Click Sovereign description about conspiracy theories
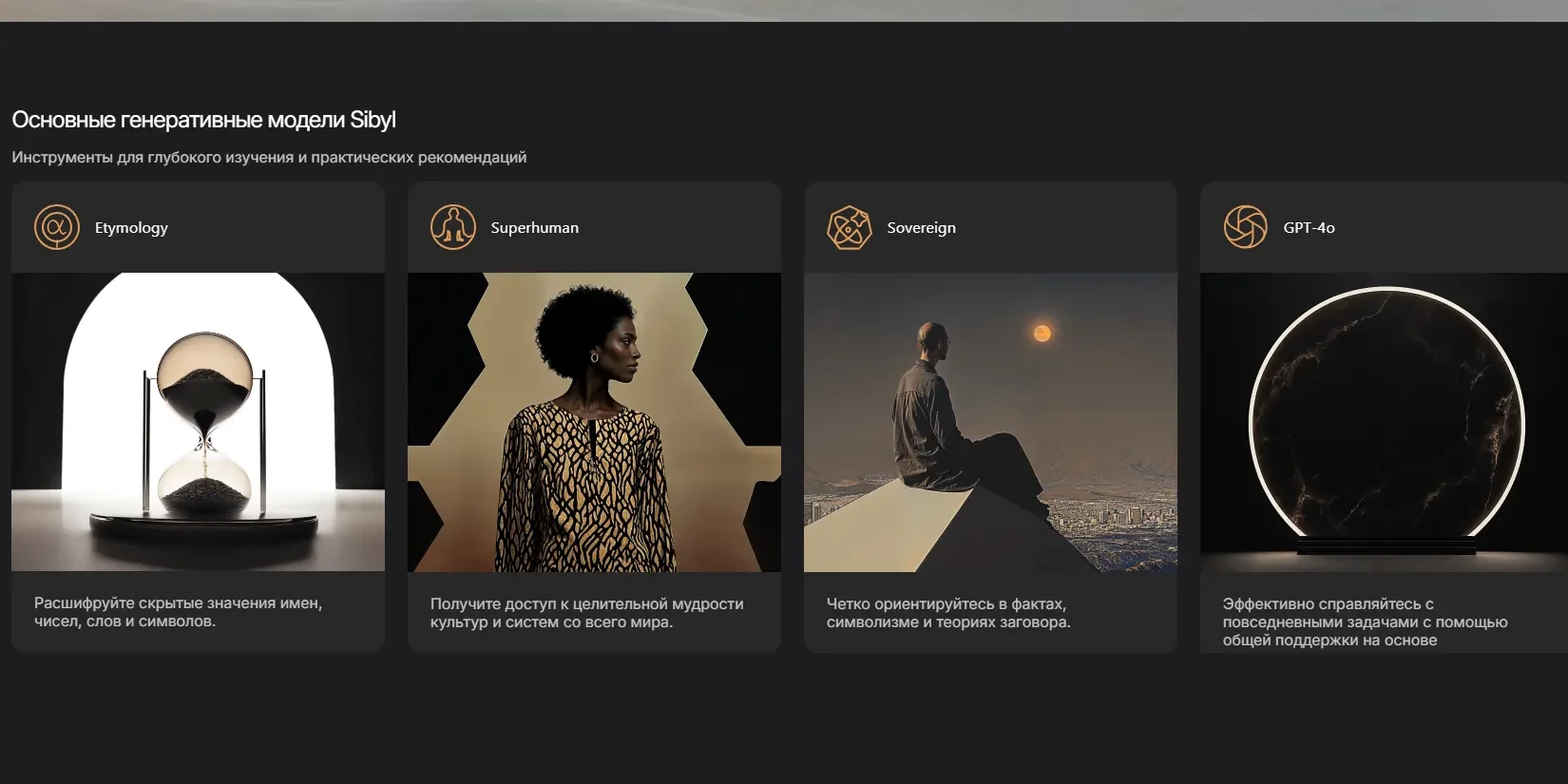 [948, 613]
